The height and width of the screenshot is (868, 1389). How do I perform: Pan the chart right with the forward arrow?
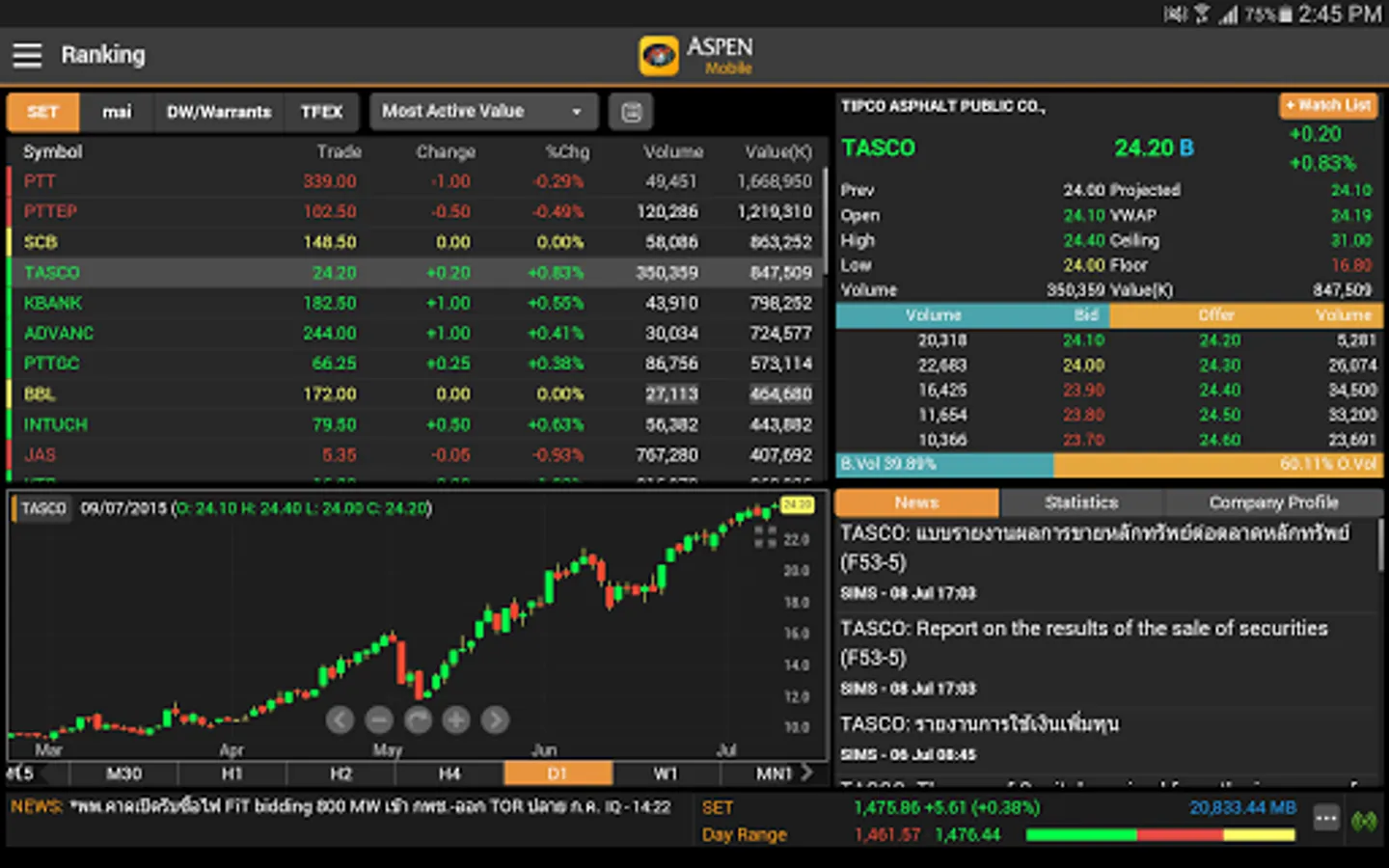(495, 719)
